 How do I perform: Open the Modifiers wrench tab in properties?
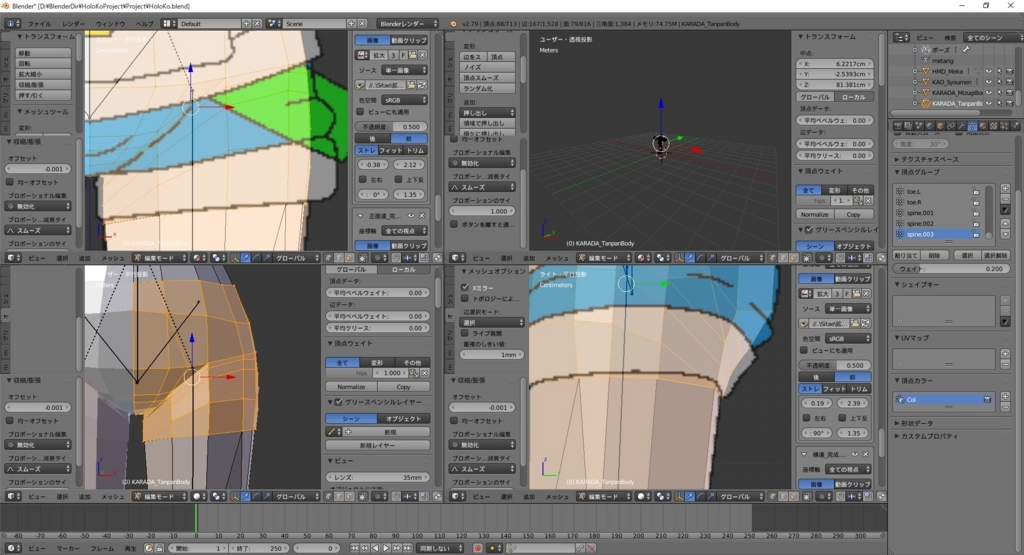click(961, 125)
